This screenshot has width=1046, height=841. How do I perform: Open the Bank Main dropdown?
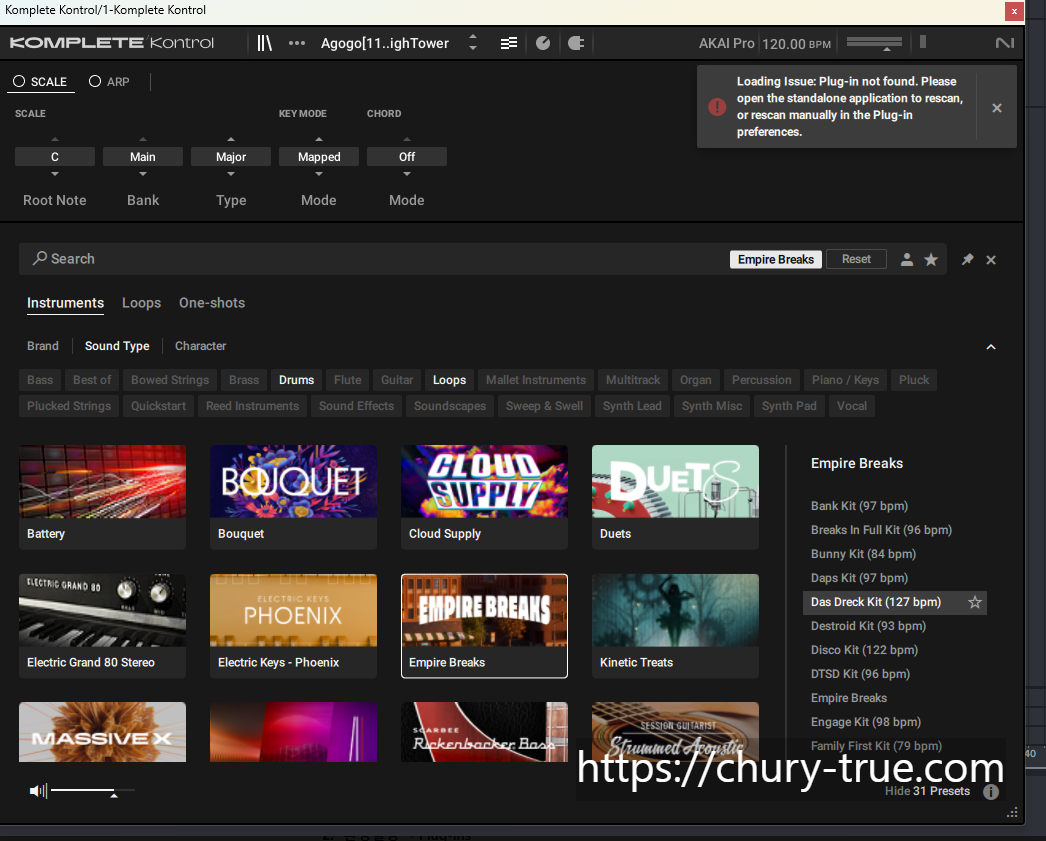click(143, 157)
